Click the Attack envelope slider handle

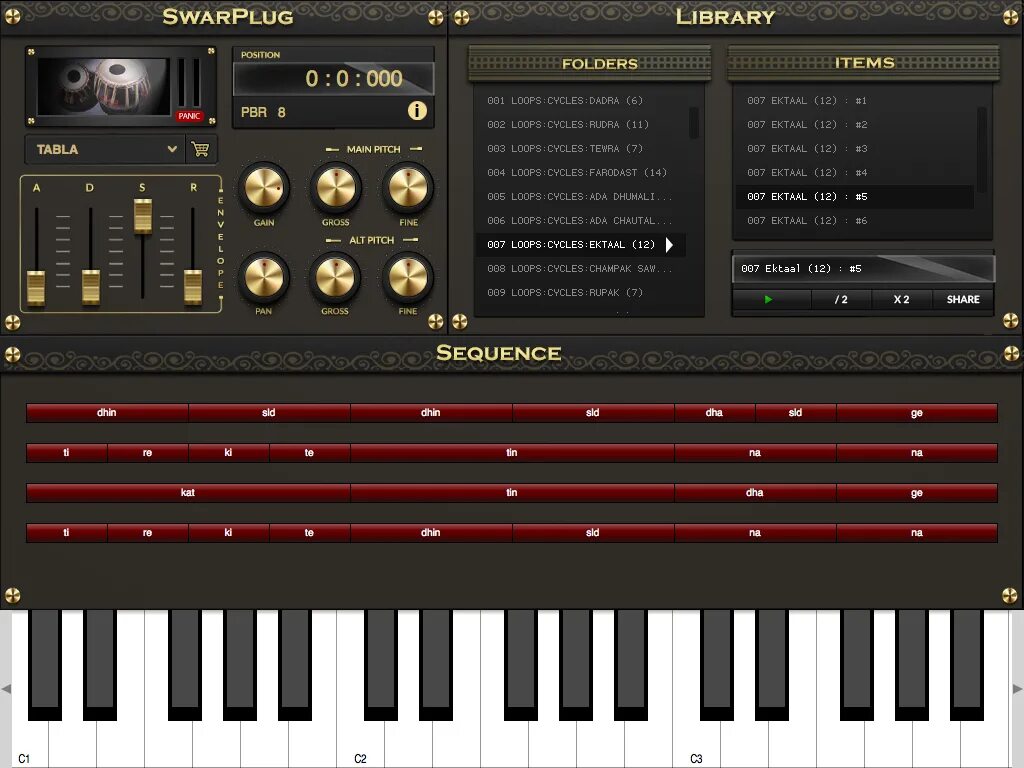coord(36,287)
